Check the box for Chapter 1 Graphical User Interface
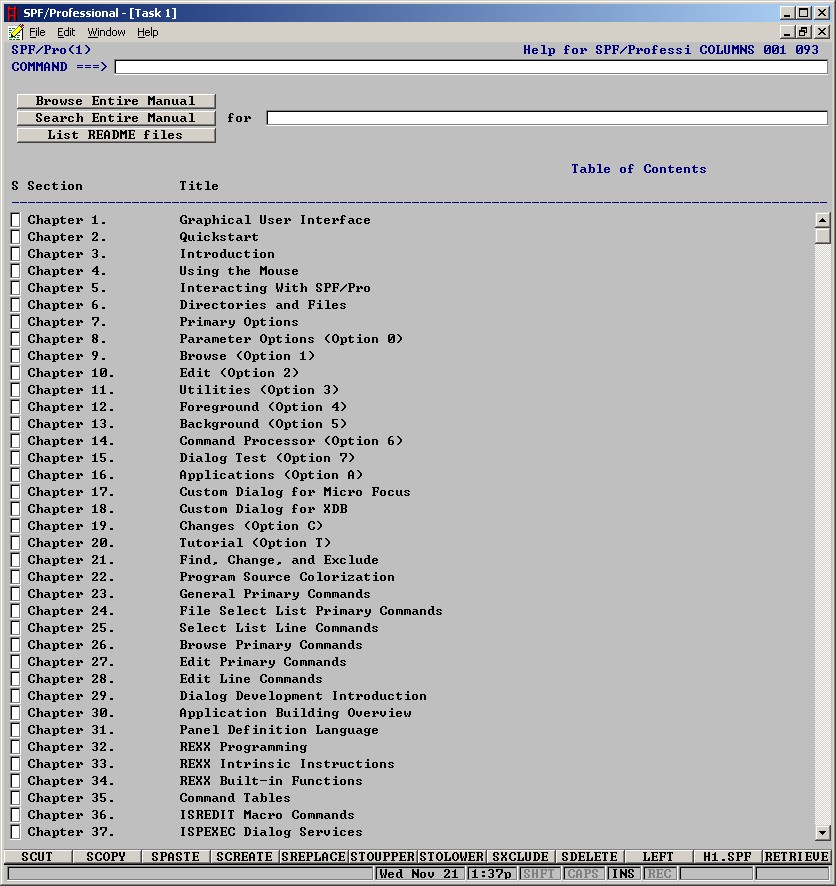The height and width of the screenshot is (886, 836). click(x=15, y=220)
